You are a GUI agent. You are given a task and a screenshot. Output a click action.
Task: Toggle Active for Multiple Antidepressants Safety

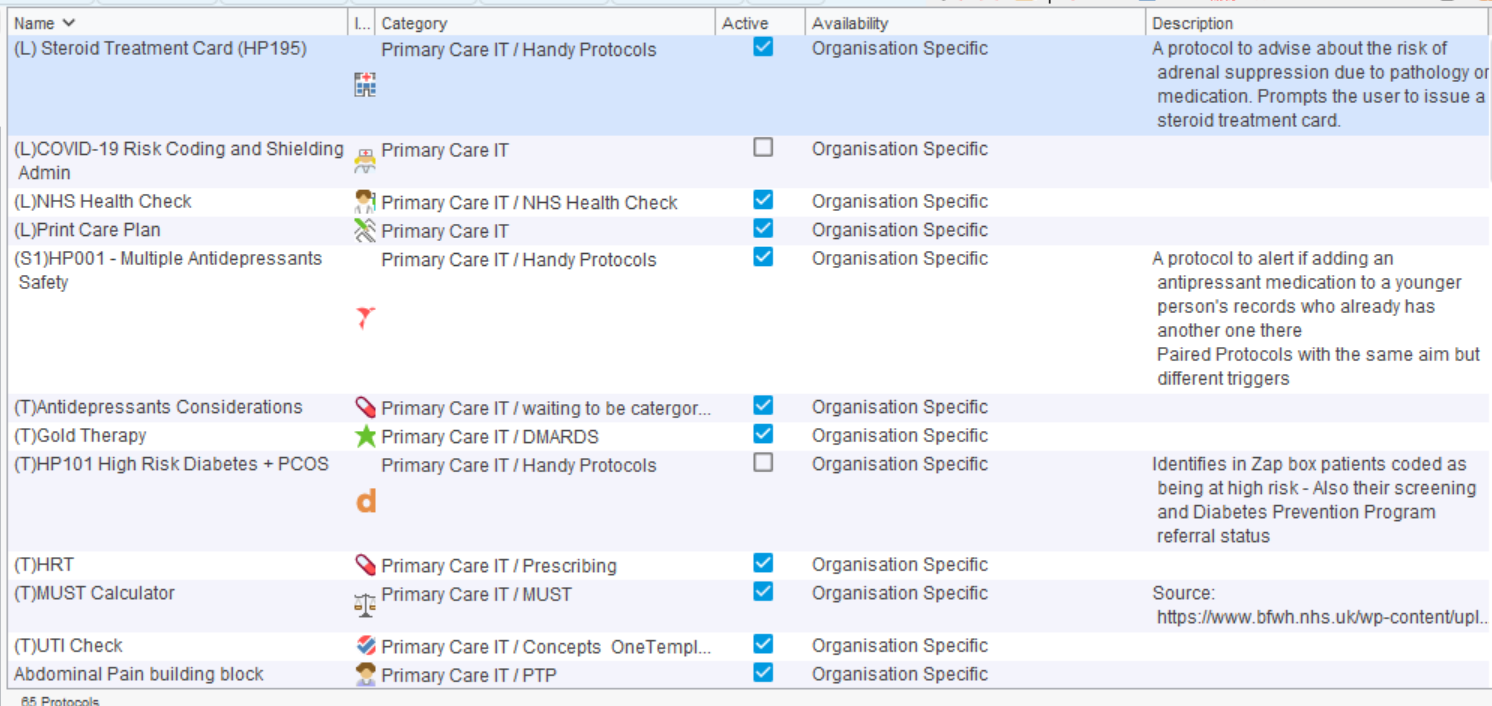763,257
